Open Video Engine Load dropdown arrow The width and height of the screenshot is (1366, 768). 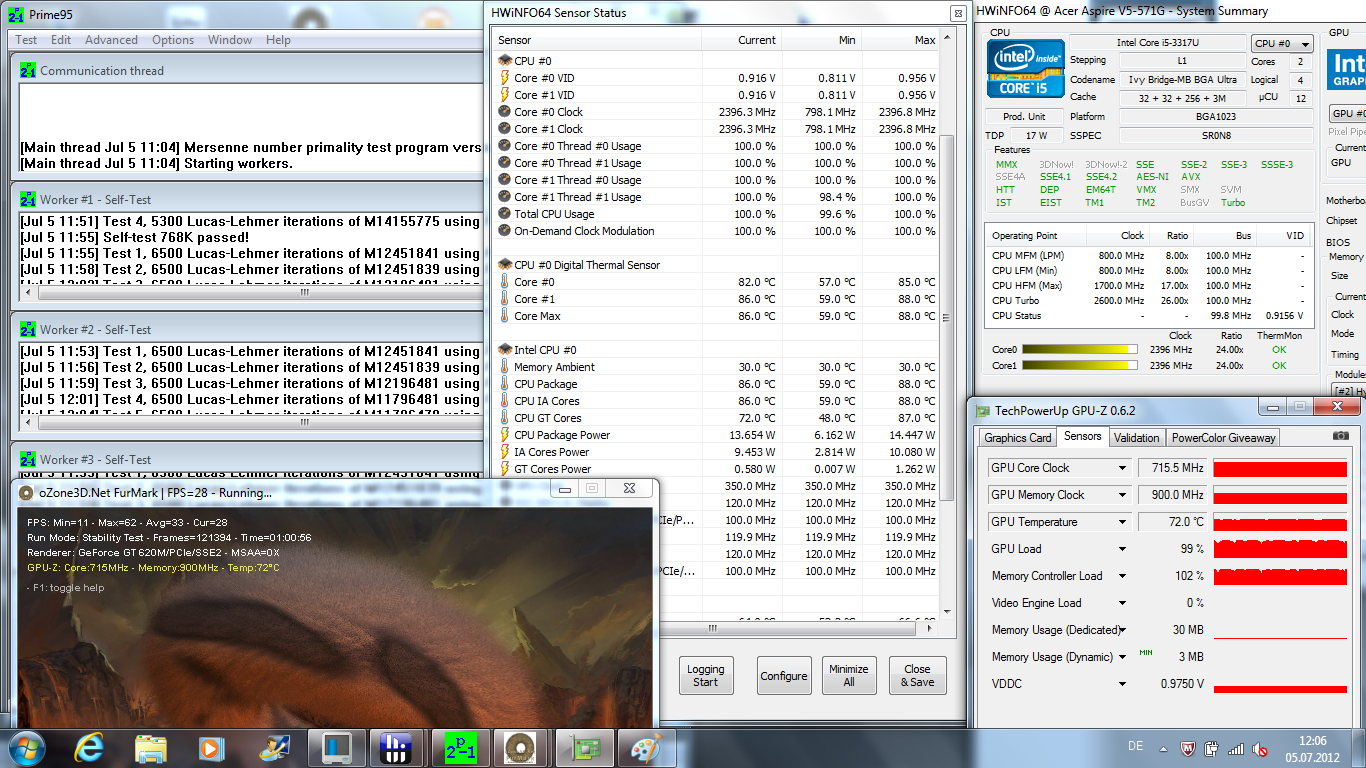click(1123, 603)
